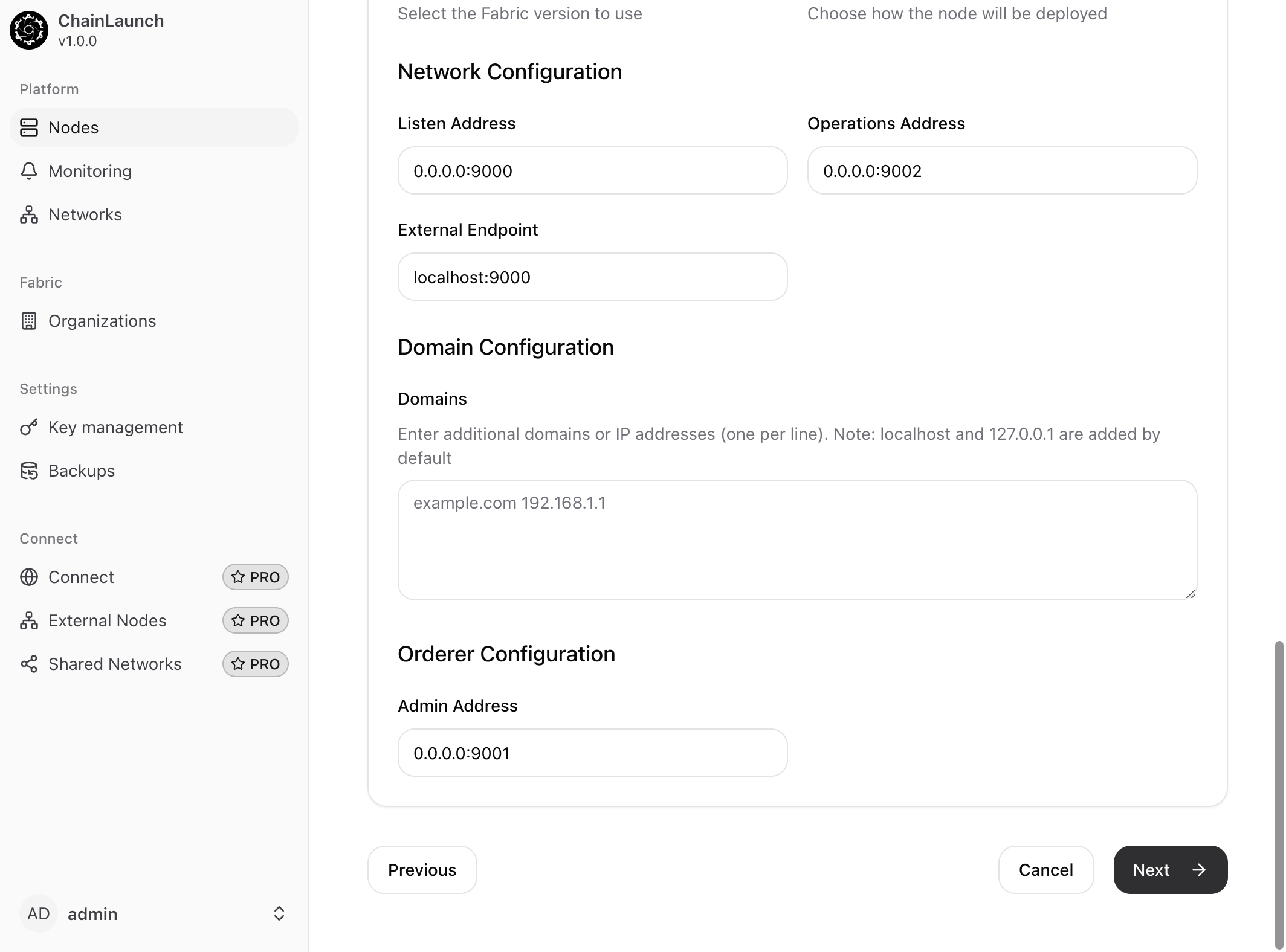Click the ChainLaunch logo icon

click(28, 30)
